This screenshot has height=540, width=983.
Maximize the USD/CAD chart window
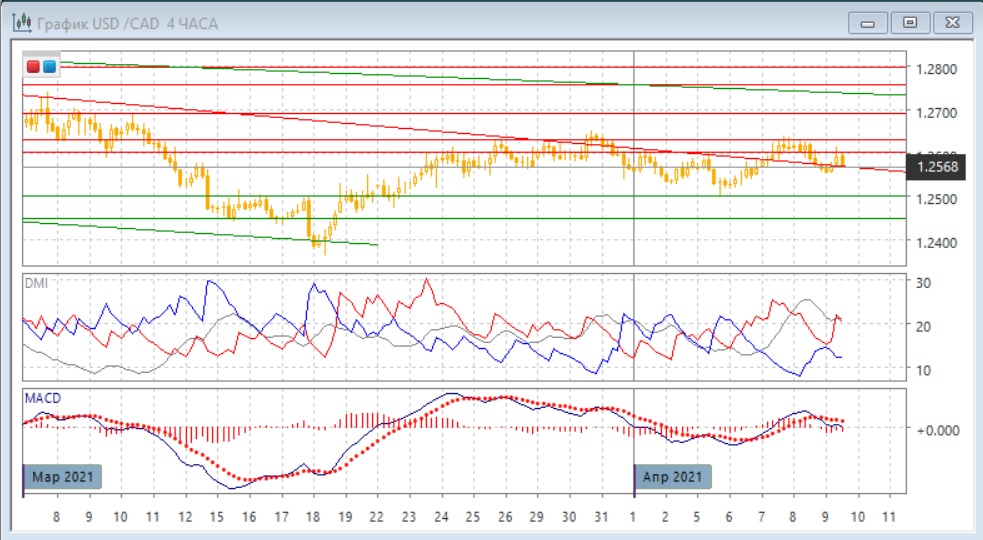click(909, 22)
